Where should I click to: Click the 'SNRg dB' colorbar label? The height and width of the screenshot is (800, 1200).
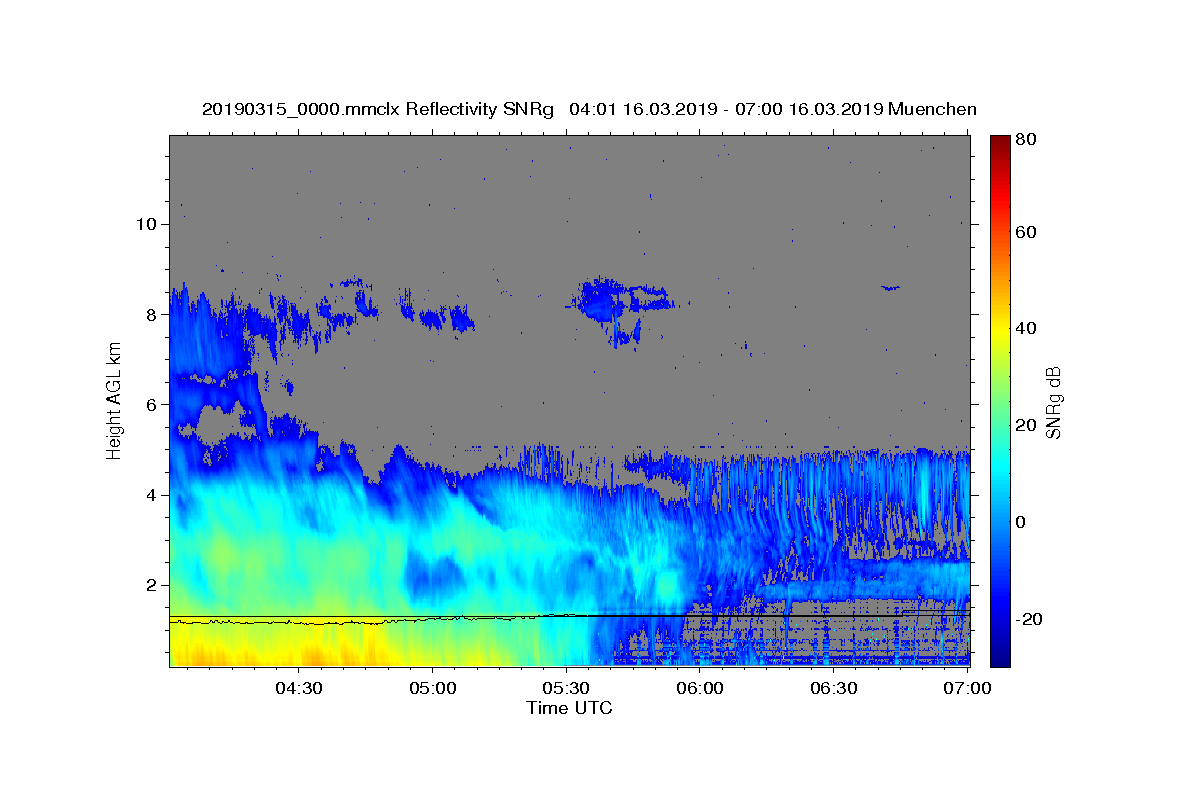click(1053, 402)
